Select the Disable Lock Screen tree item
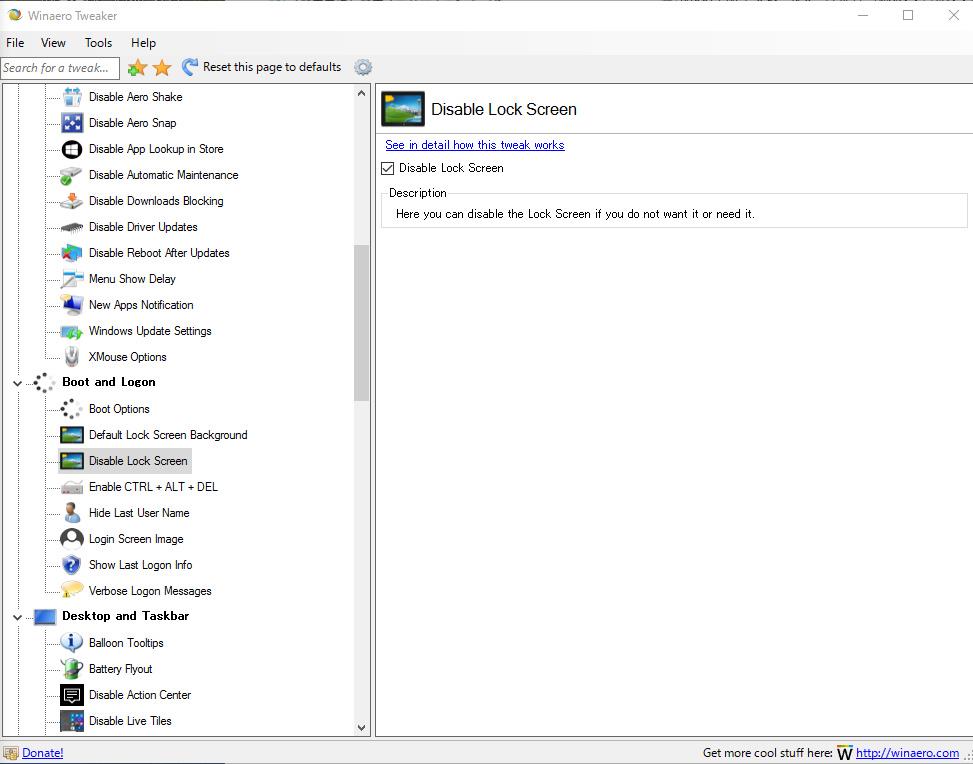Screen dimensions: 973x764 (125, 461)
